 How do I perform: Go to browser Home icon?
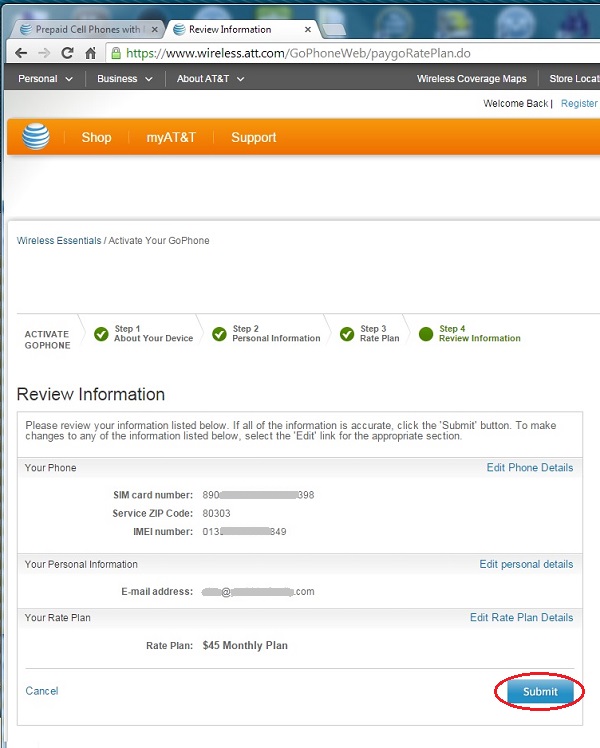pos(91,53)
